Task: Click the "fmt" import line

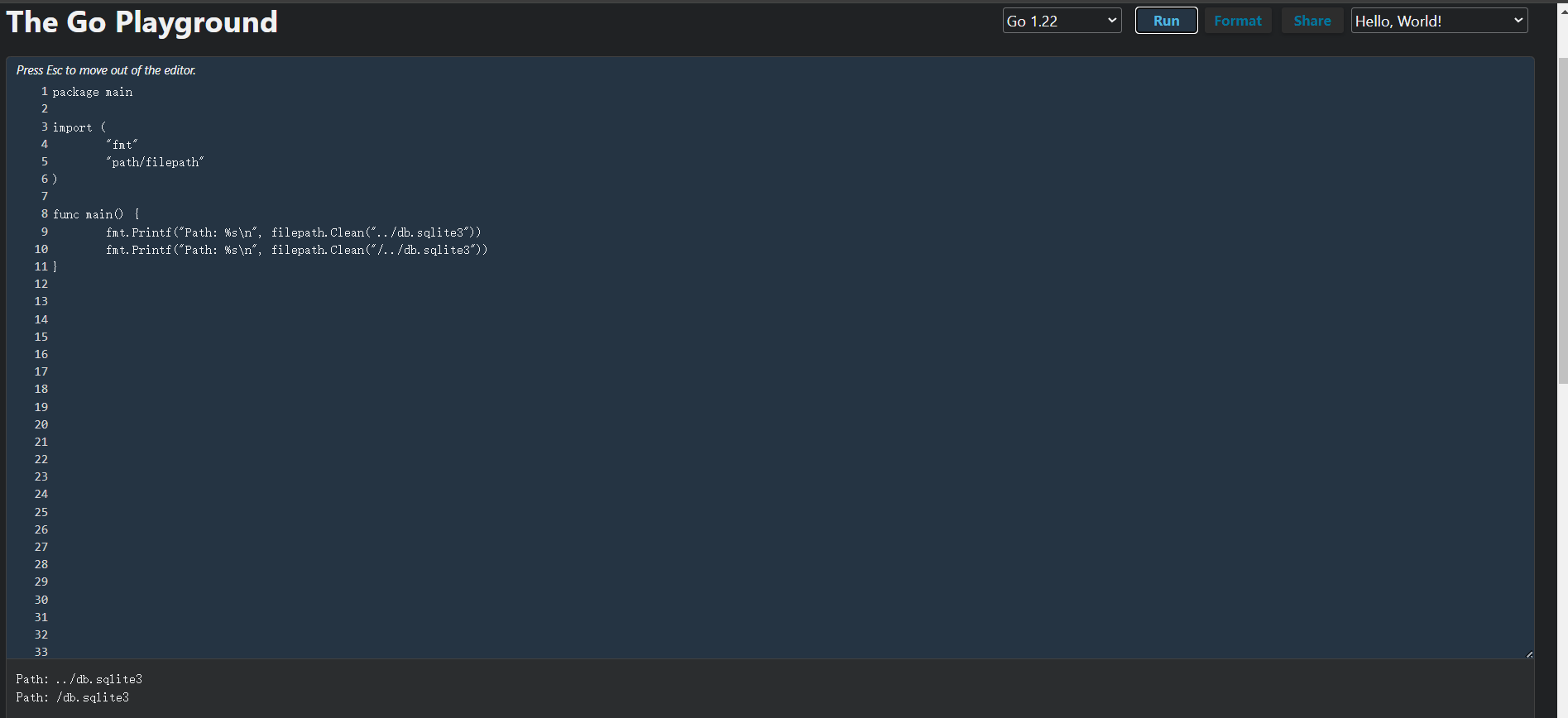Action: pyautogui.click(x=122, y=145)
